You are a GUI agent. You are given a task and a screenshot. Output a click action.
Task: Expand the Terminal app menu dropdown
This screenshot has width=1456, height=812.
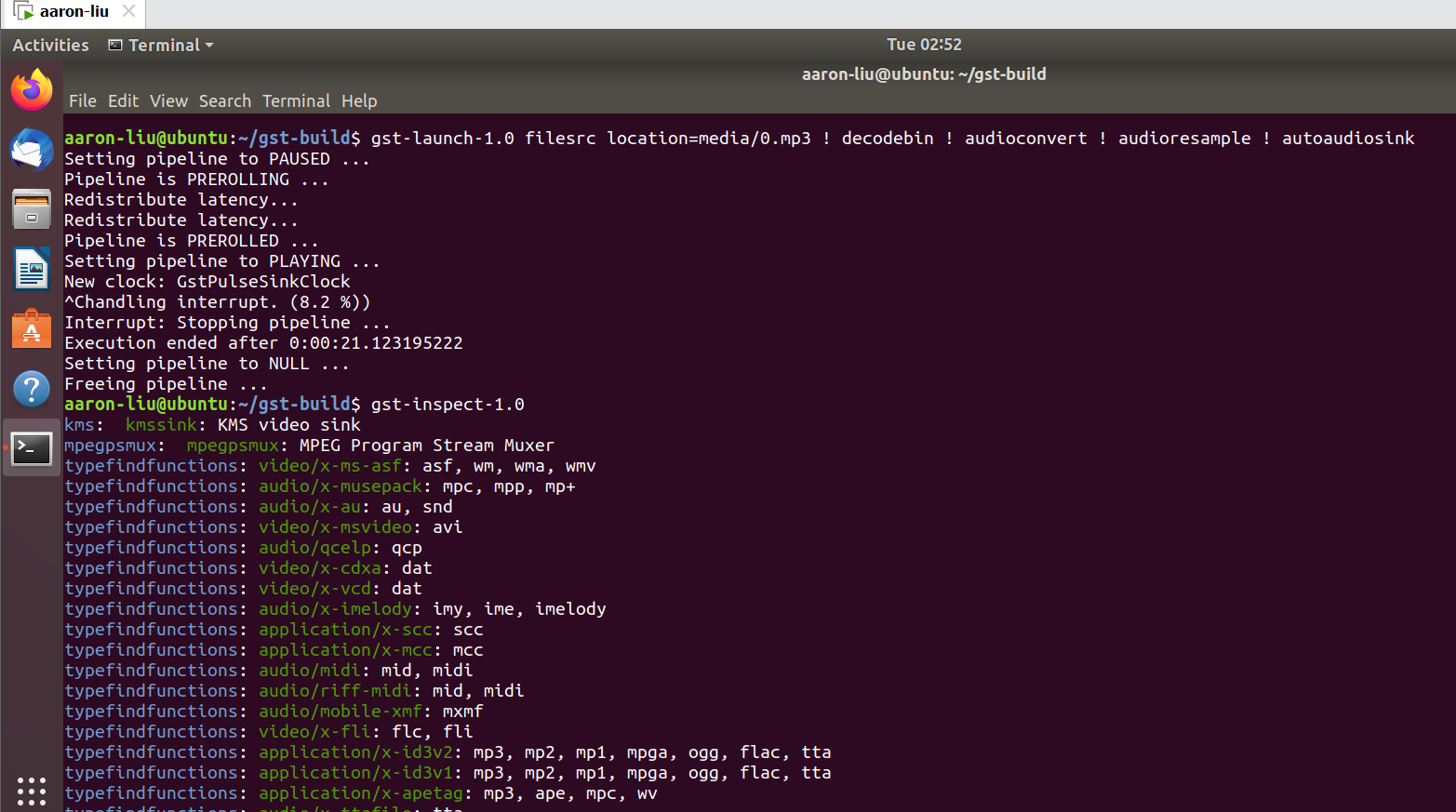[161, 45]
